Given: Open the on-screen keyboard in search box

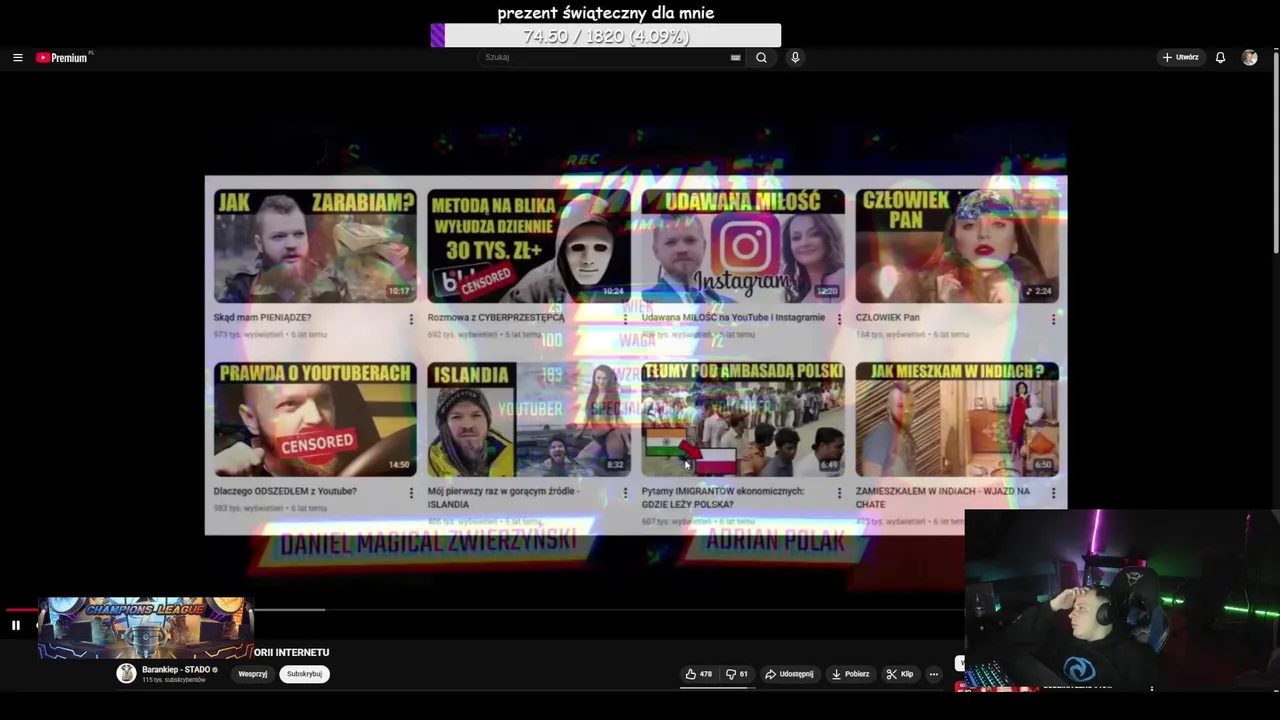Looking at the screenshot, I should pyautogui.click(x=736, y=58).
